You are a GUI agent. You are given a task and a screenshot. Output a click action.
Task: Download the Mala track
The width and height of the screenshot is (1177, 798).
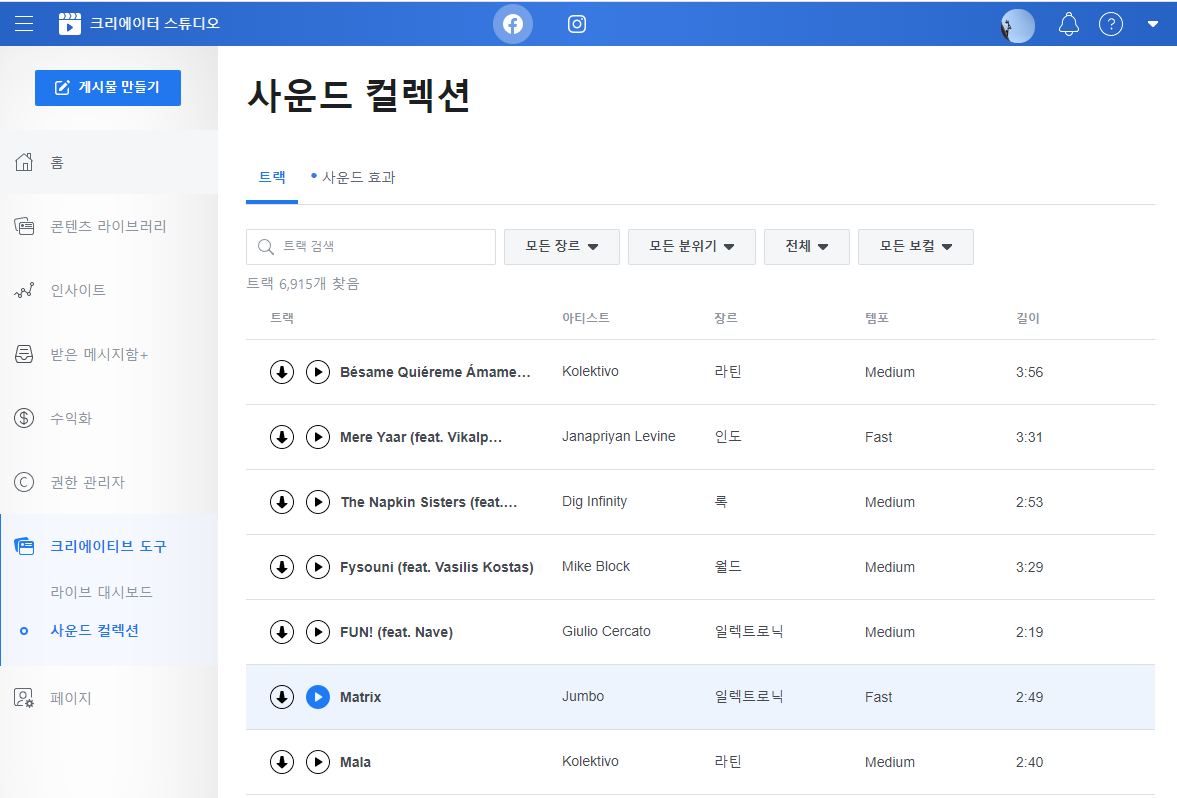(282, 763)
